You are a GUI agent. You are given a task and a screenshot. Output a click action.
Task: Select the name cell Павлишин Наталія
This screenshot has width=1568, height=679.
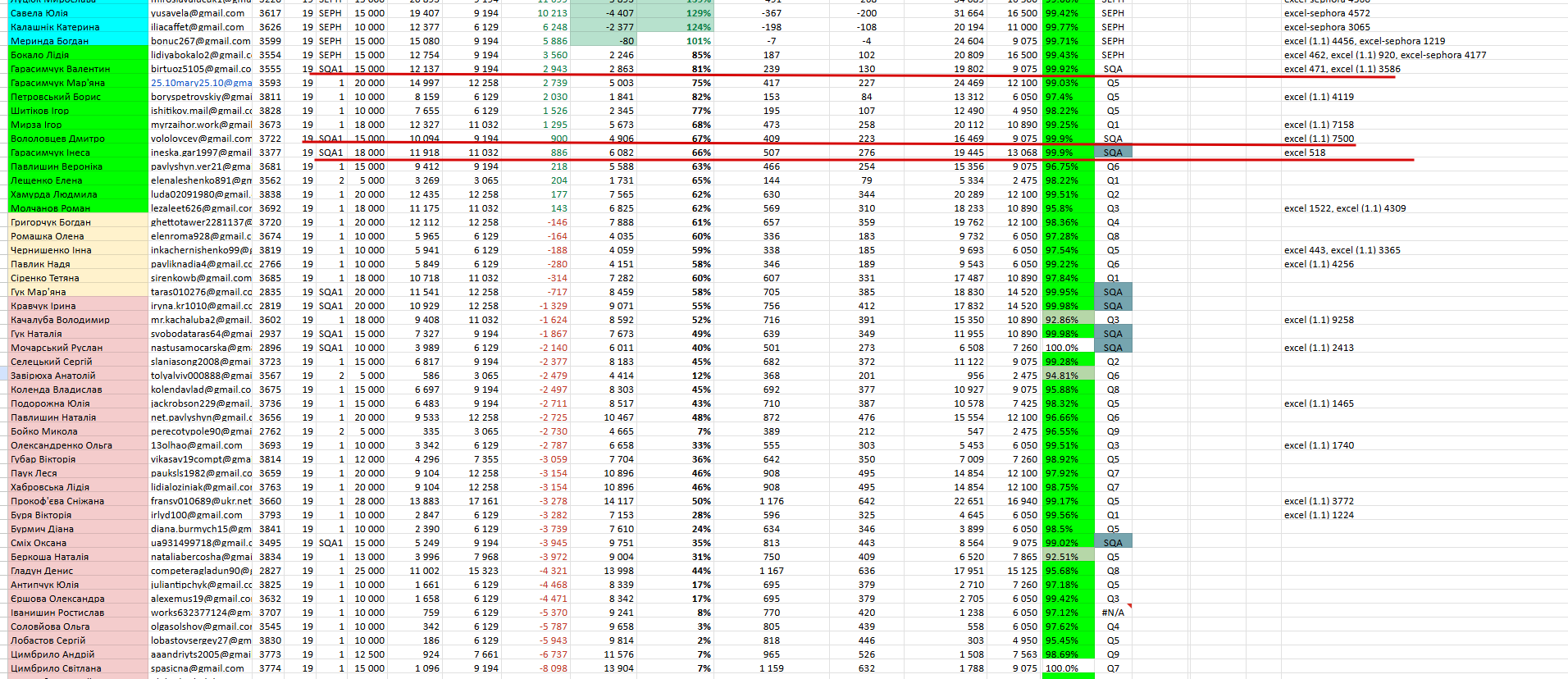[x=79, y=417]
